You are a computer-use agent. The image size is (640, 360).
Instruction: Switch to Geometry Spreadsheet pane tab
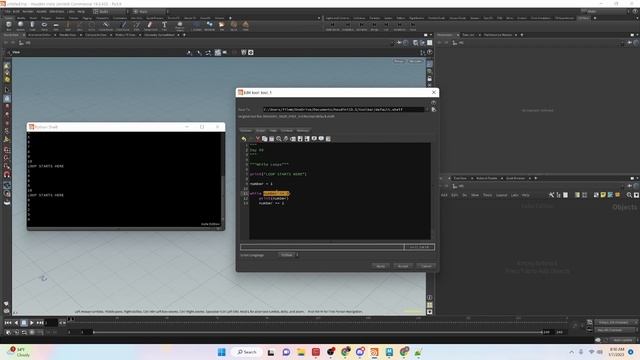[x=159, y=35]
